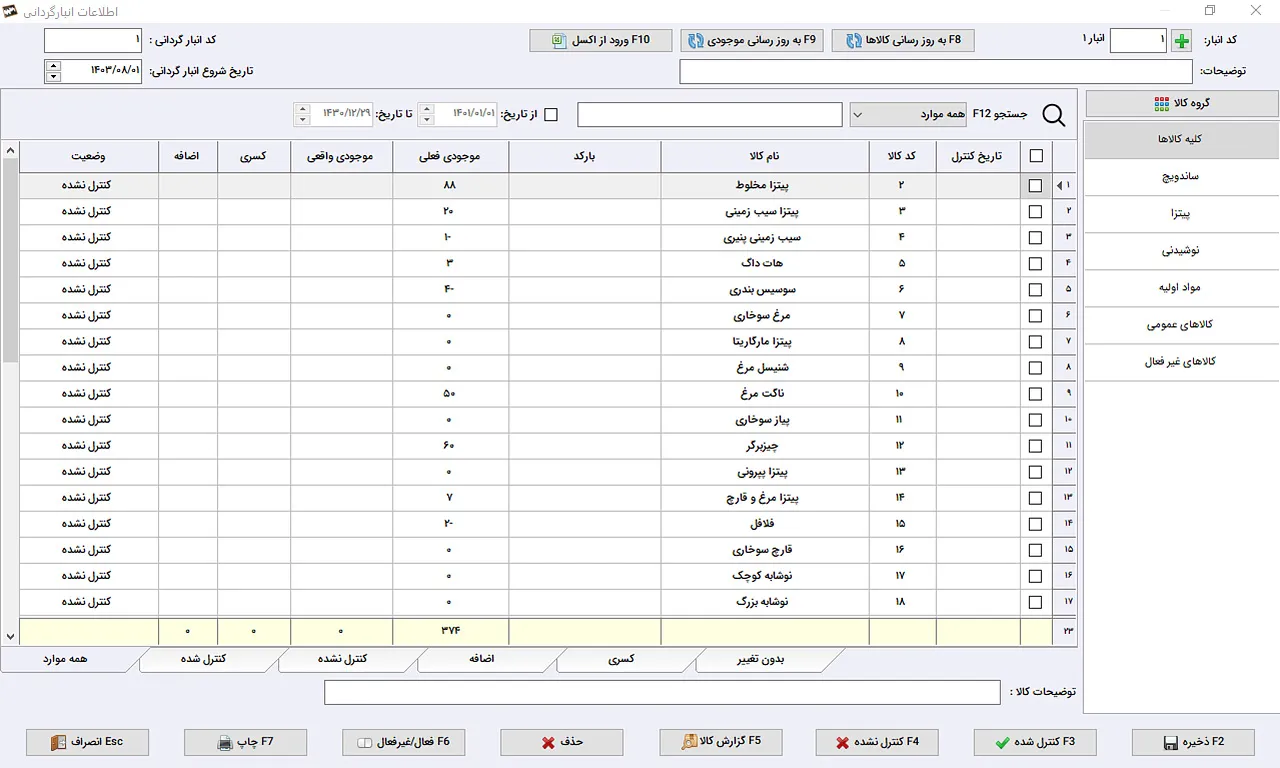Click F9 update inventory refresh button

click(x=752, y=41)
